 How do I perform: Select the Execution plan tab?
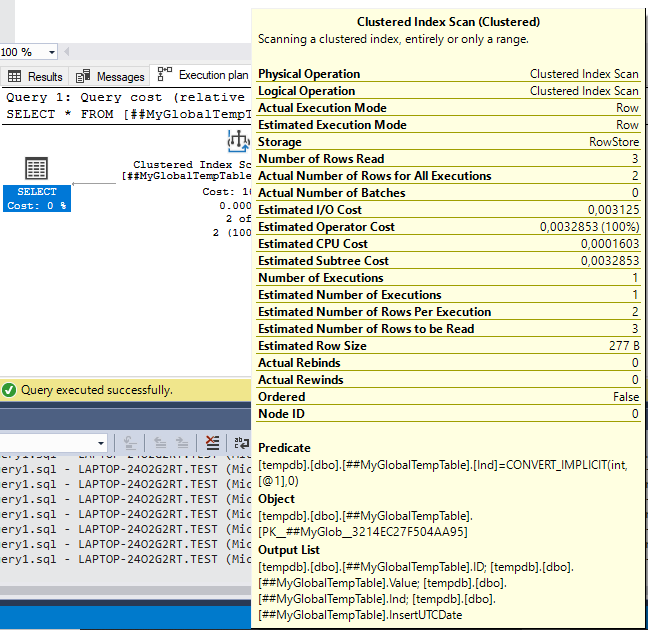click(x=202, y=75)
